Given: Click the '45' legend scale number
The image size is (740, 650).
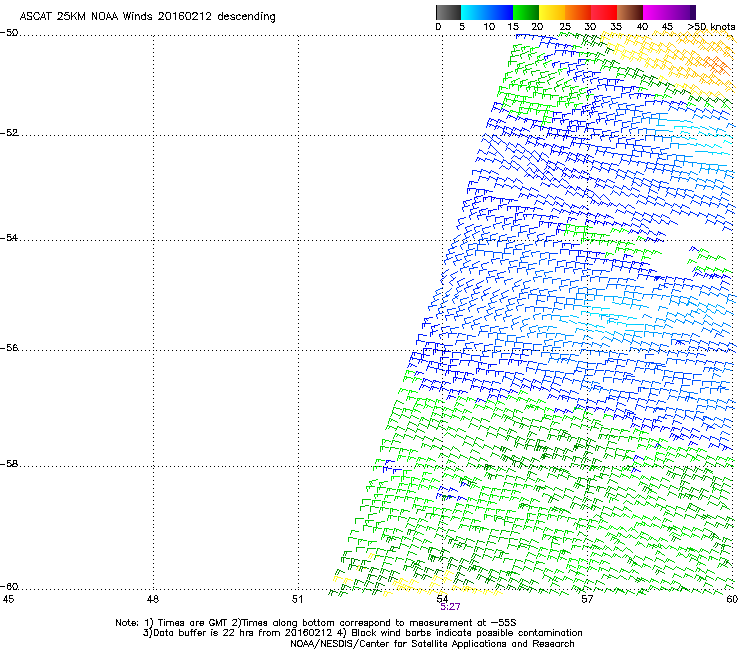Looking at the screenshot, I should coord(667,27).
